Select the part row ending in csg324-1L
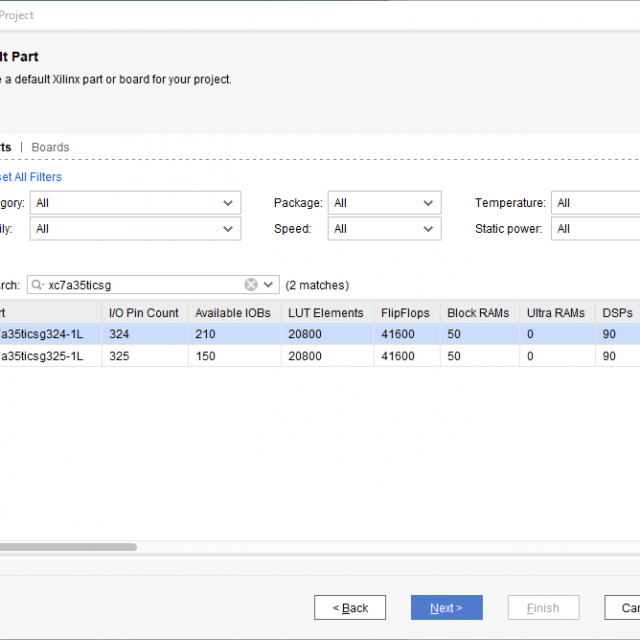Screen dimensions: 640x640 pyautogui.click(x=50, y=334)
